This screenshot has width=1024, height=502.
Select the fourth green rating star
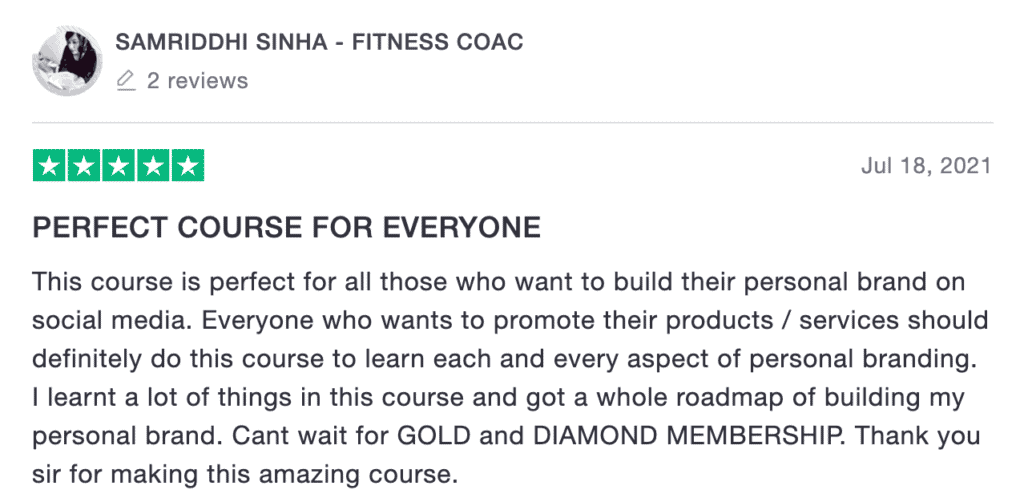[153, 165]
